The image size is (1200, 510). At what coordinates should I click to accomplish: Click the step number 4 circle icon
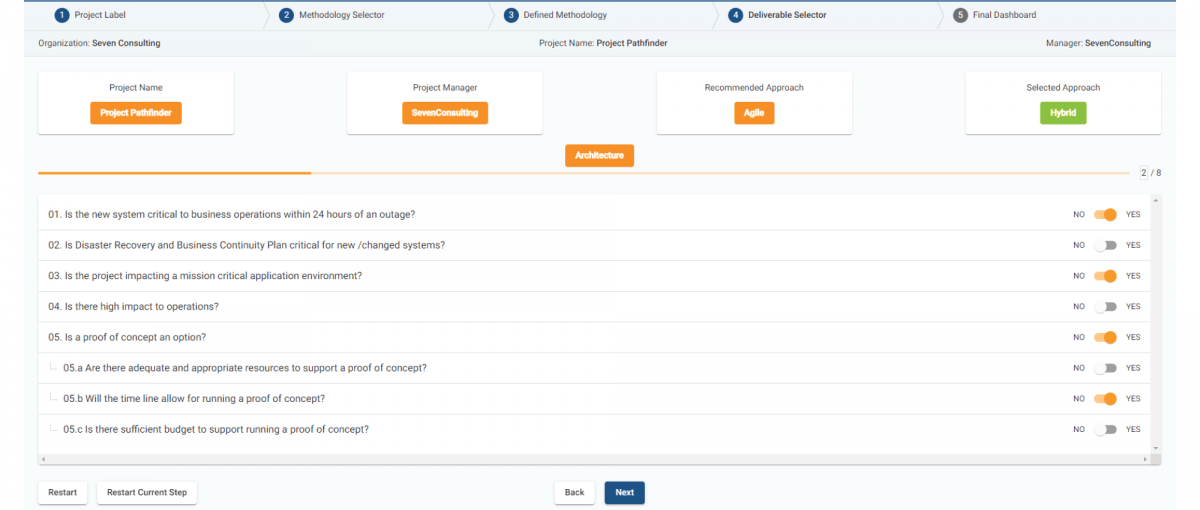pyautogui.click(x=735, y=15)
